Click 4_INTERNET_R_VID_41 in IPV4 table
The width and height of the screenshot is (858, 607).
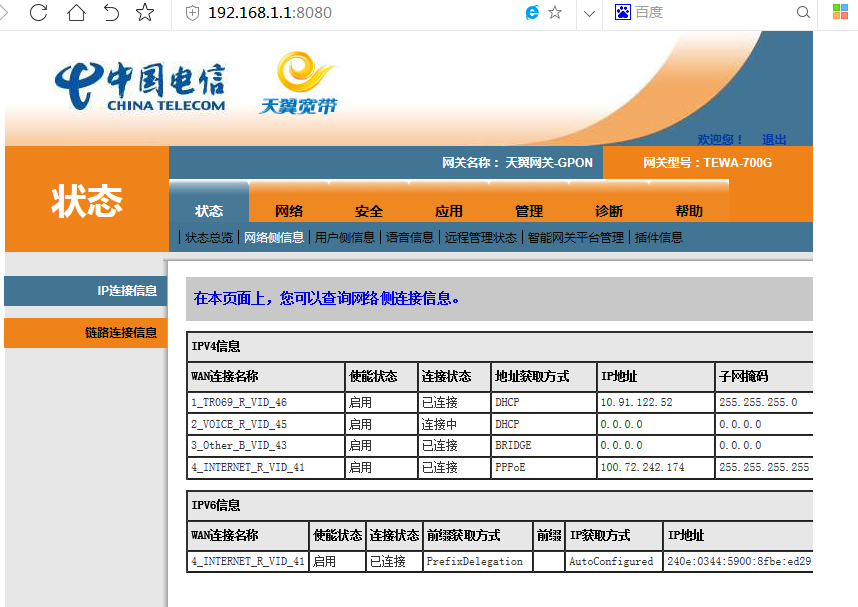click(x=247, y=467)
